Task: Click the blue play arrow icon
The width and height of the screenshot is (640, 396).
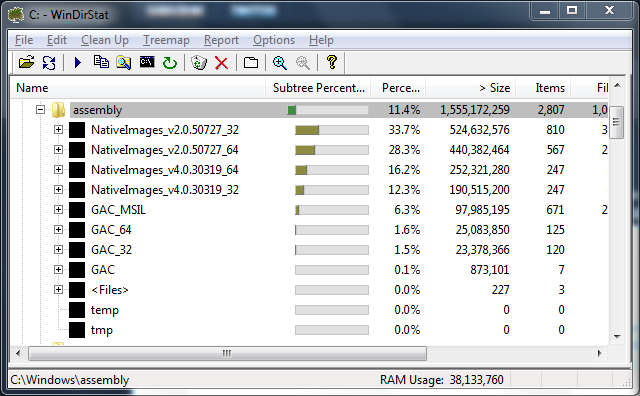Action: 78,62
